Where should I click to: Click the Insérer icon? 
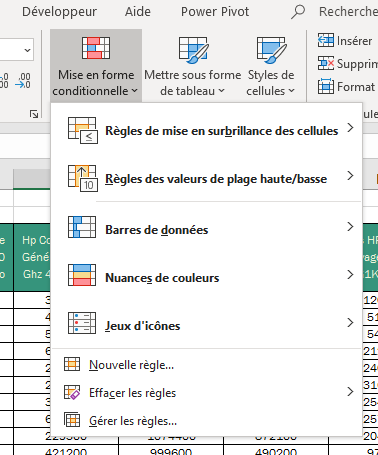click(326, 40)
